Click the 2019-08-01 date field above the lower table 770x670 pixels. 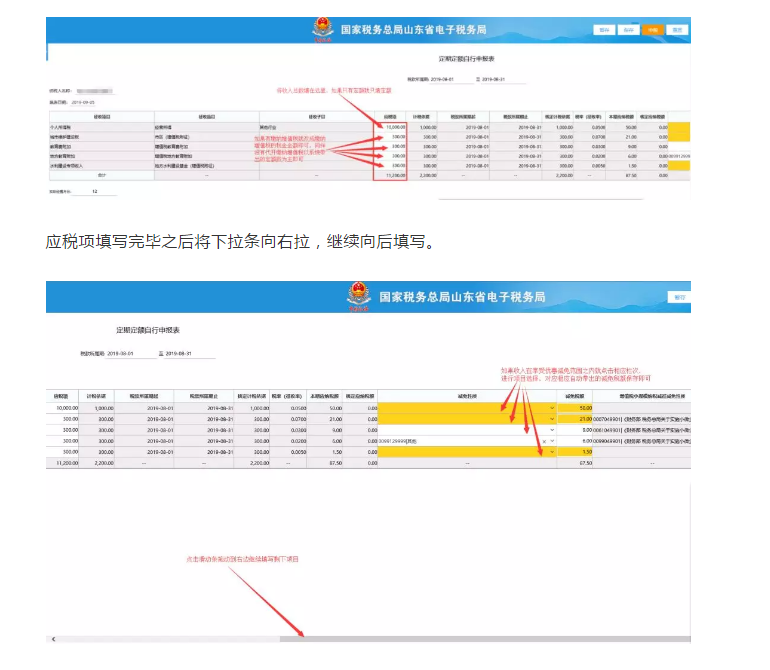click(130, 354)
